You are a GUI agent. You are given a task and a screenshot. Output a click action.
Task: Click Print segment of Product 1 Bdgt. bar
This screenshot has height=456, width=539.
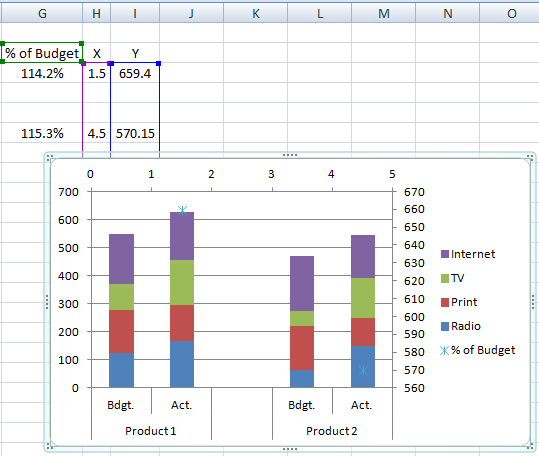click(121, 332)
